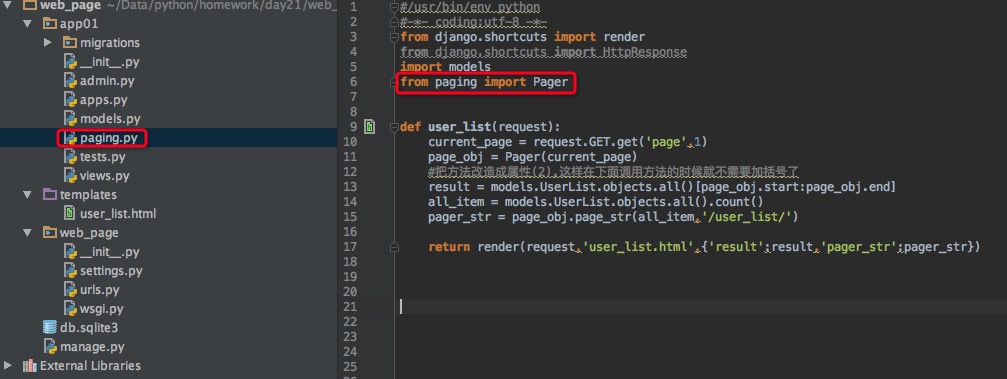This screenshot has height=379, width=1007.
Task: Click the apps.py Python file icon
Action: pyautogui.click(x=70, y=100)
